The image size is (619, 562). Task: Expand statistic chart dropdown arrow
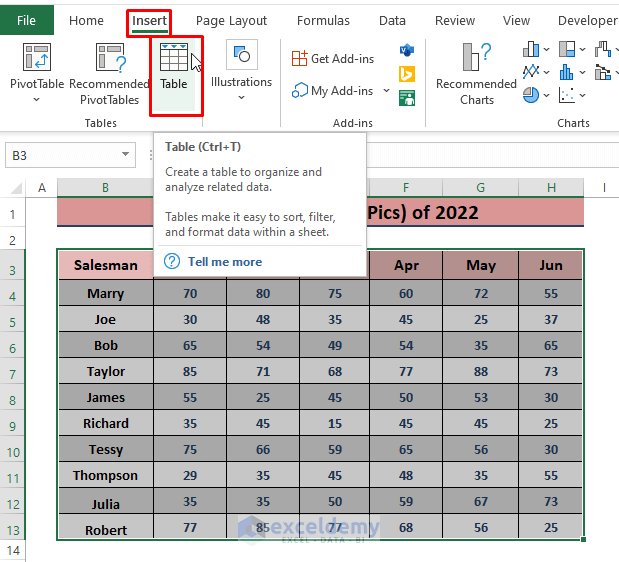tap(583, 72)
